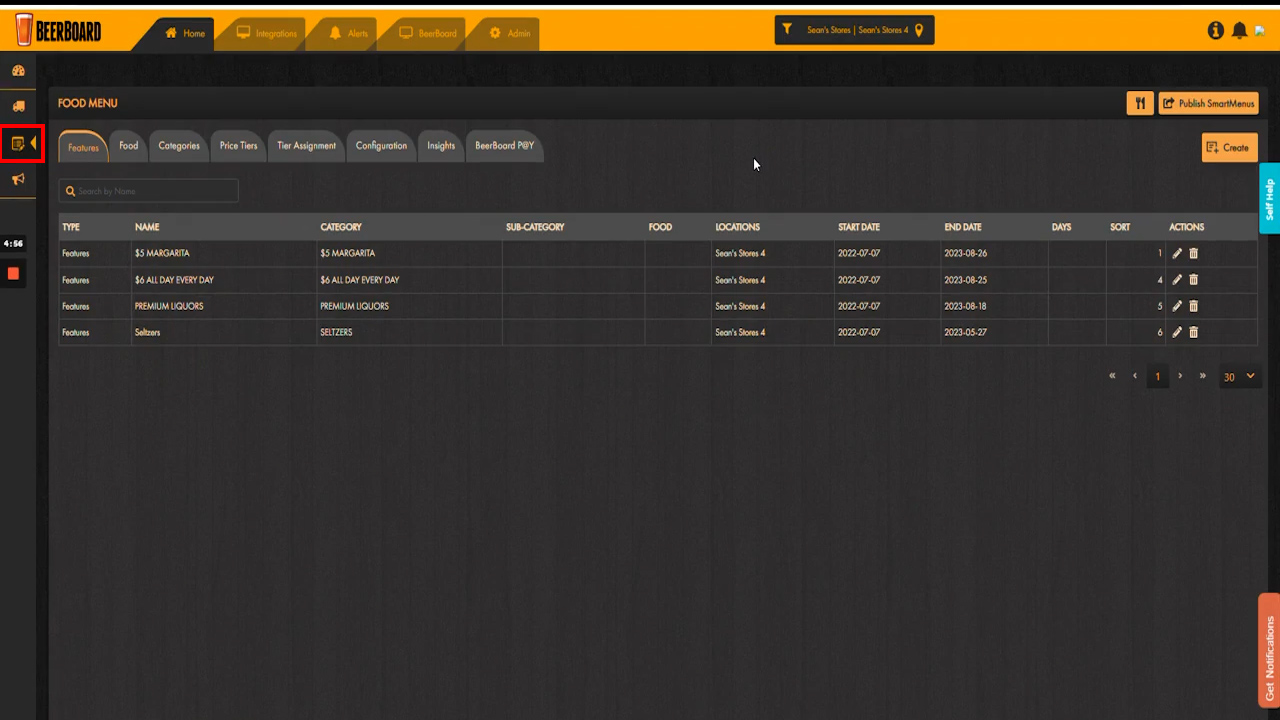Open the menu list icon in sidebar
Viewport: 1280px width, 720px height.
[x=18, y=144]
